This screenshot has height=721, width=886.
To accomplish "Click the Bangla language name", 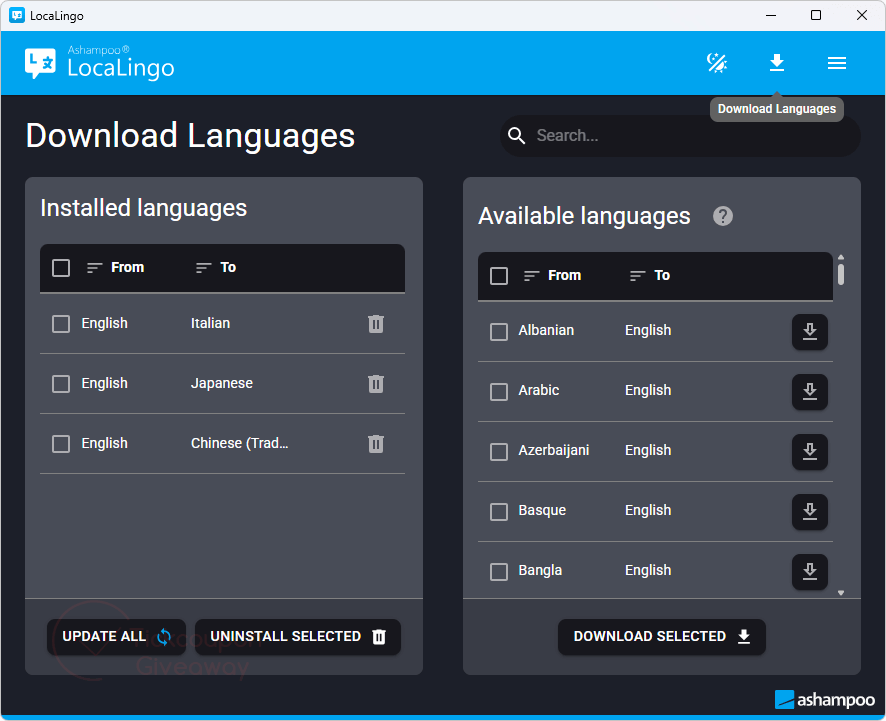I will (x=540, y=570).
